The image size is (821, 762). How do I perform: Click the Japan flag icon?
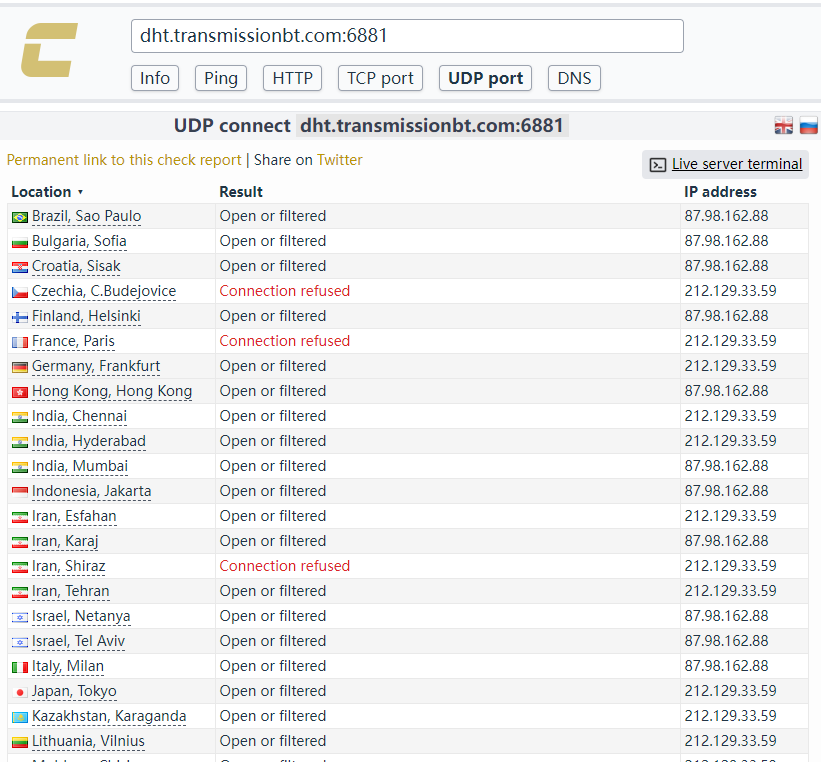click(x=20, y=692)
